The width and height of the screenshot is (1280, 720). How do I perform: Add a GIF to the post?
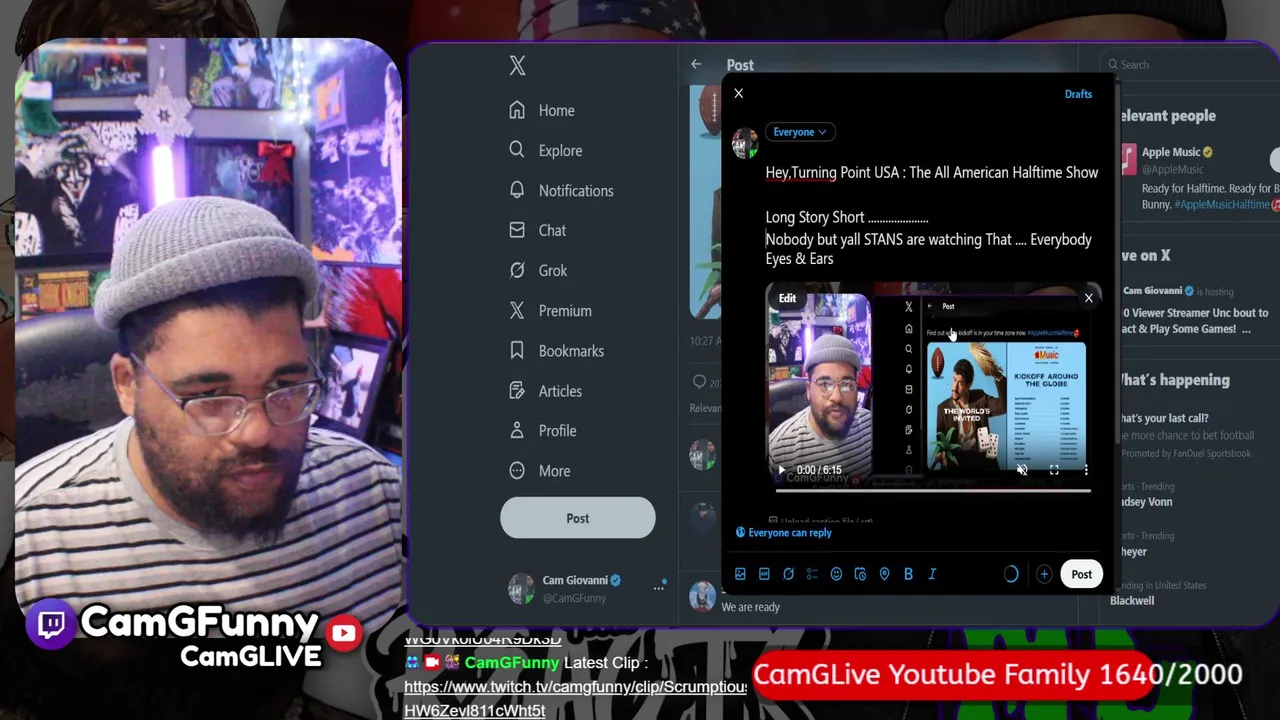[764, 574]
